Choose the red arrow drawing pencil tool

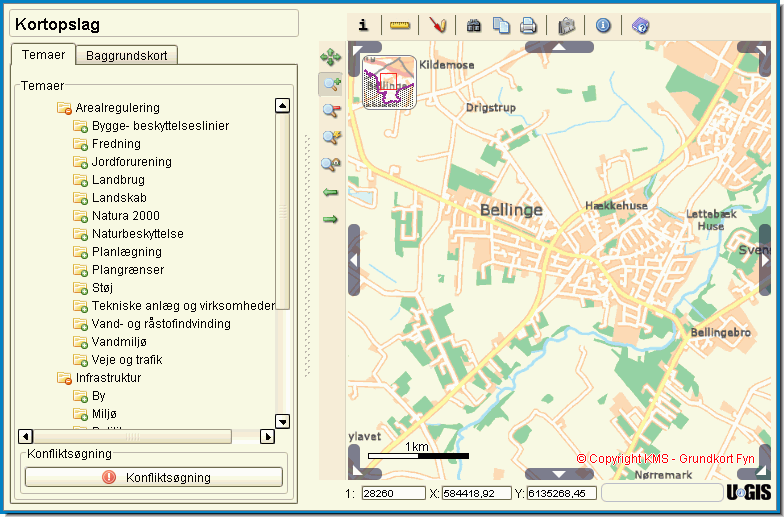438,25
